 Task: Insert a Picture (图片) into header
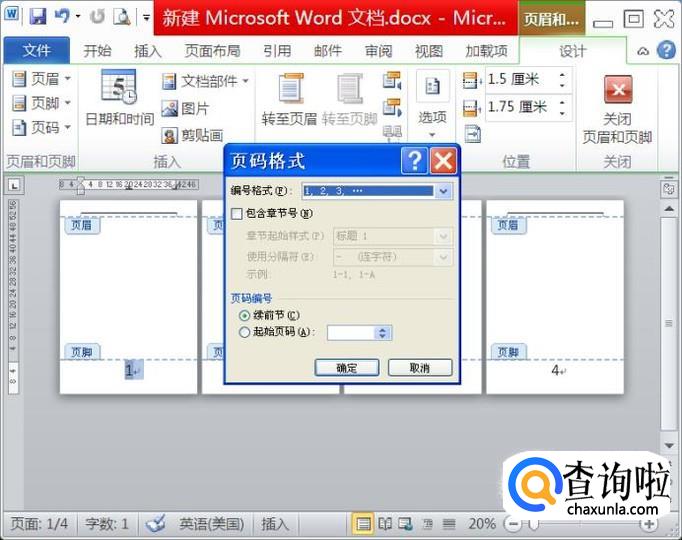pyautogui.click(x=185, y=108)
